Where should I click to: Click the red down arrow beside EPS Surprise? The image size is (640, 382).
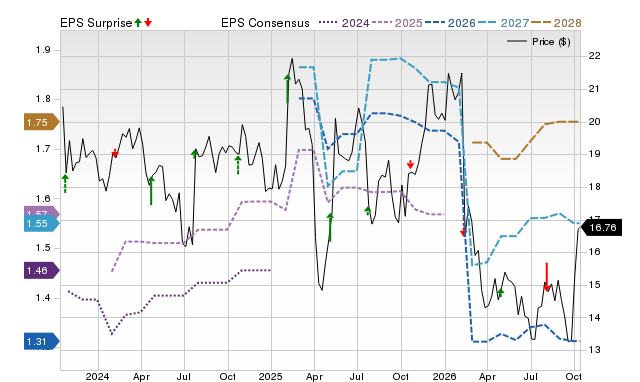(x=148, y=23)
